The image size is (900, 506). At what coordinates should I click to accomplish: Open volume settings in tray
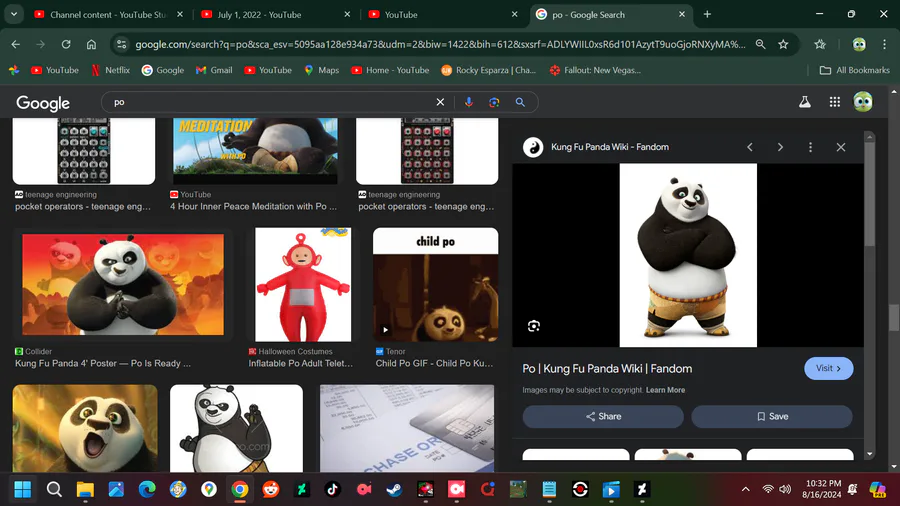pyautogui.click(x=785, y=489)
